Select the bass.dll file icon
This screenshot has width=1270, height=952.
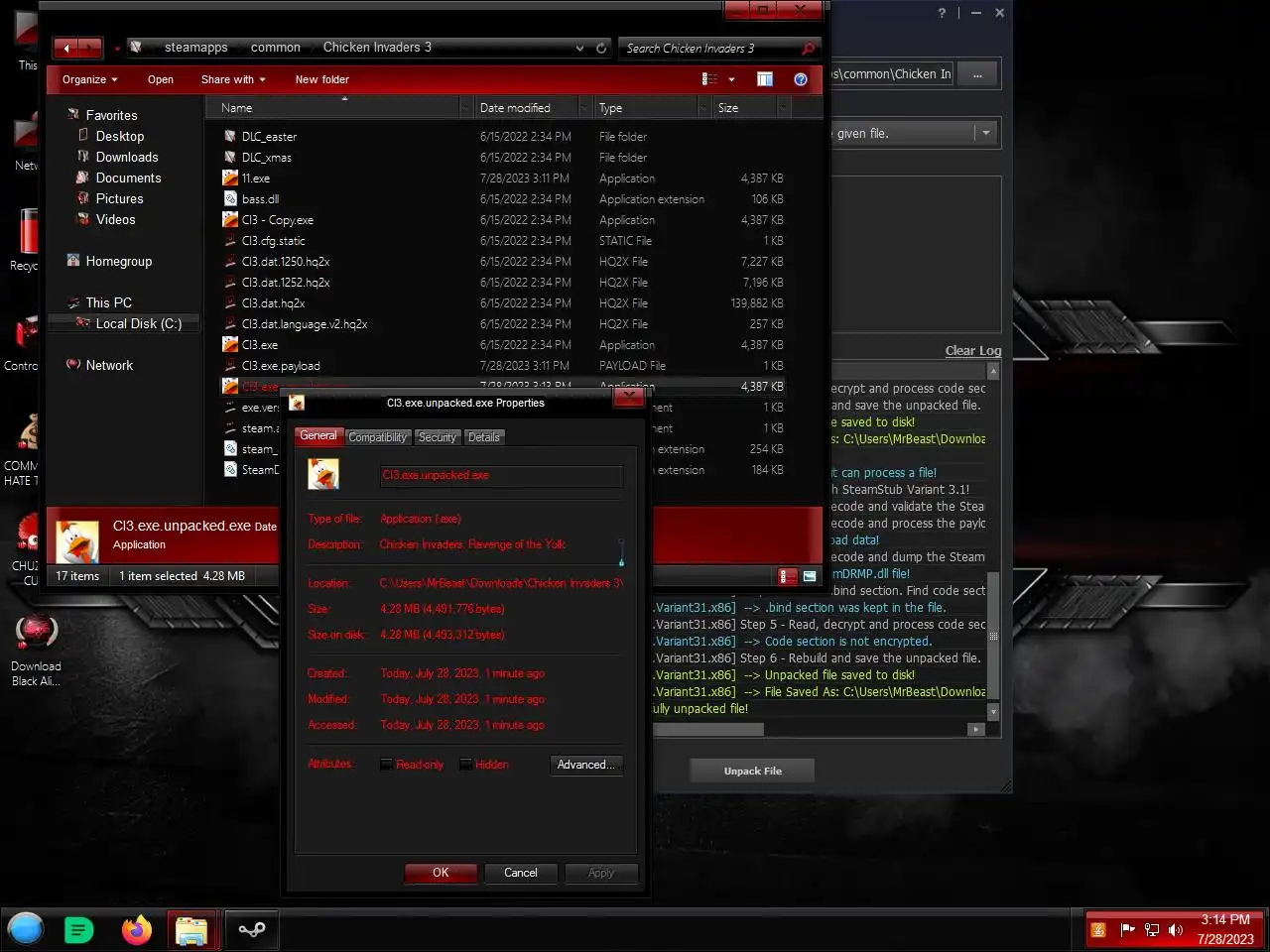click(x=230, y=199)
